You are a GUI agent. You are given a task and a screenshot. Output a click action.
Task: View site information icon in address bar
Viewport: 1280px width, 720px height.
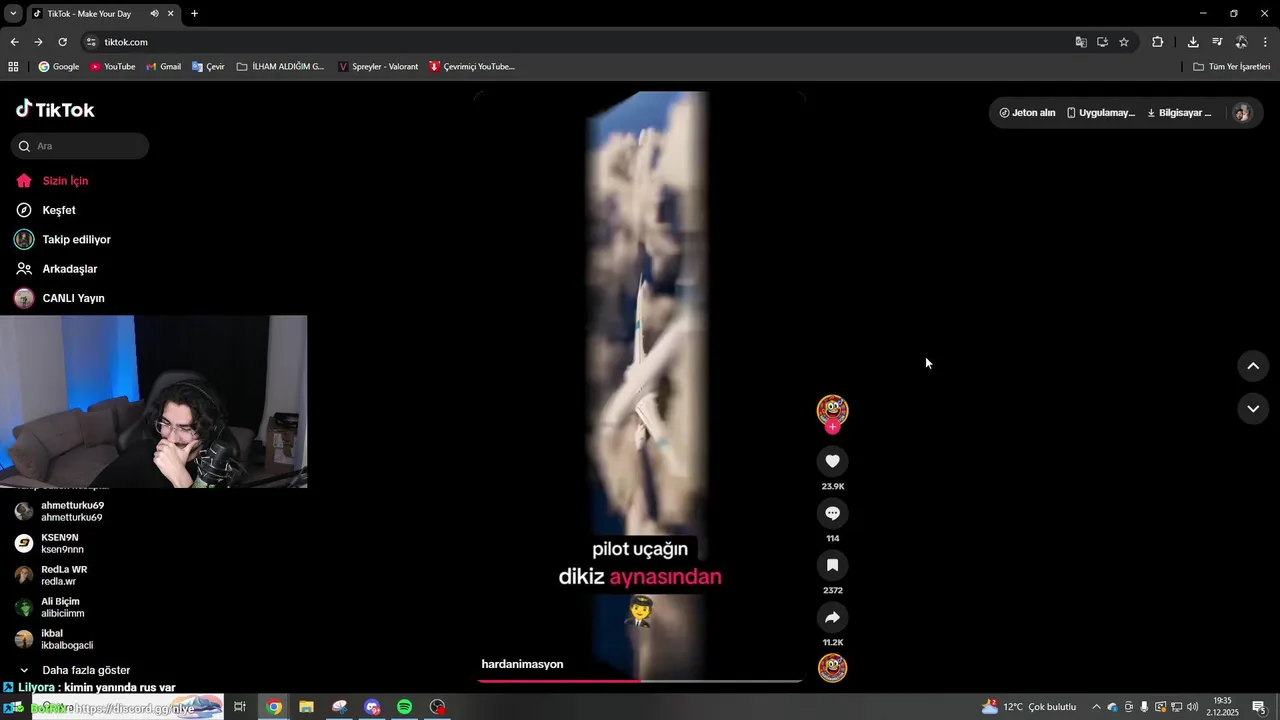[91, 42]
